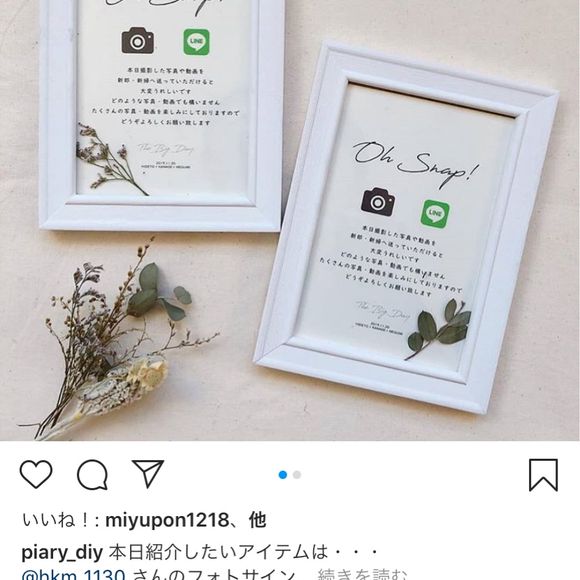Screen dimensions: 580x580
Task: Tap camera icon in right frame
Action: (378, 202)
